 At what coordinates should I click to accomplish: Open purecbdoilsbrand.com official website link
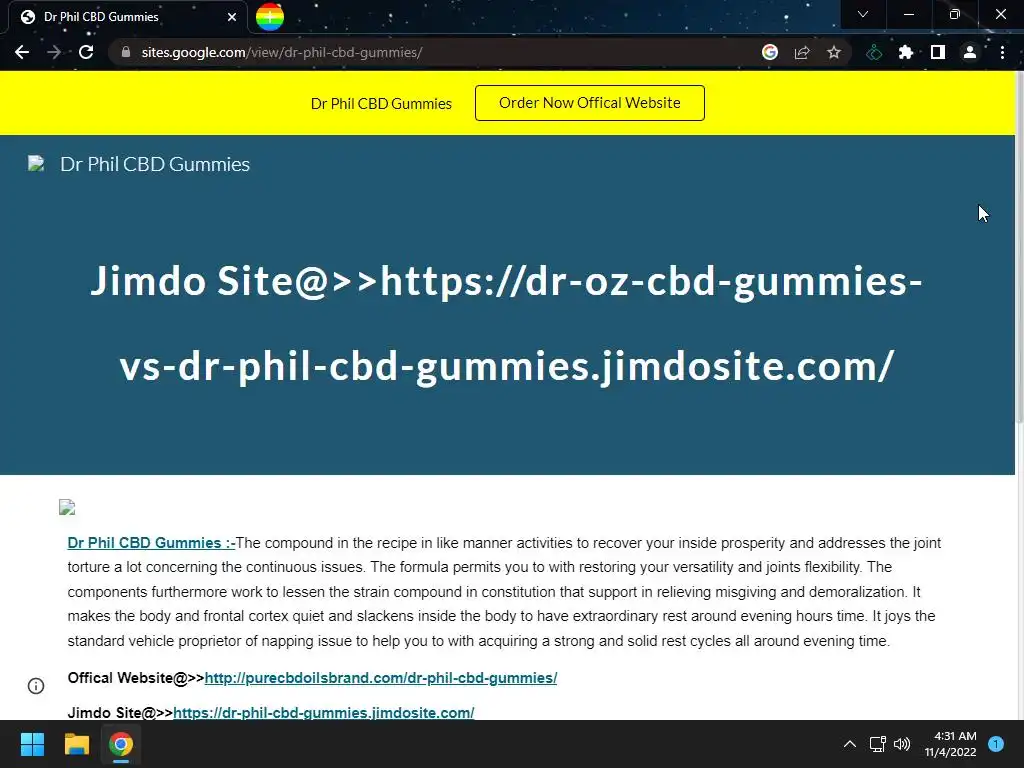(381, 678)
